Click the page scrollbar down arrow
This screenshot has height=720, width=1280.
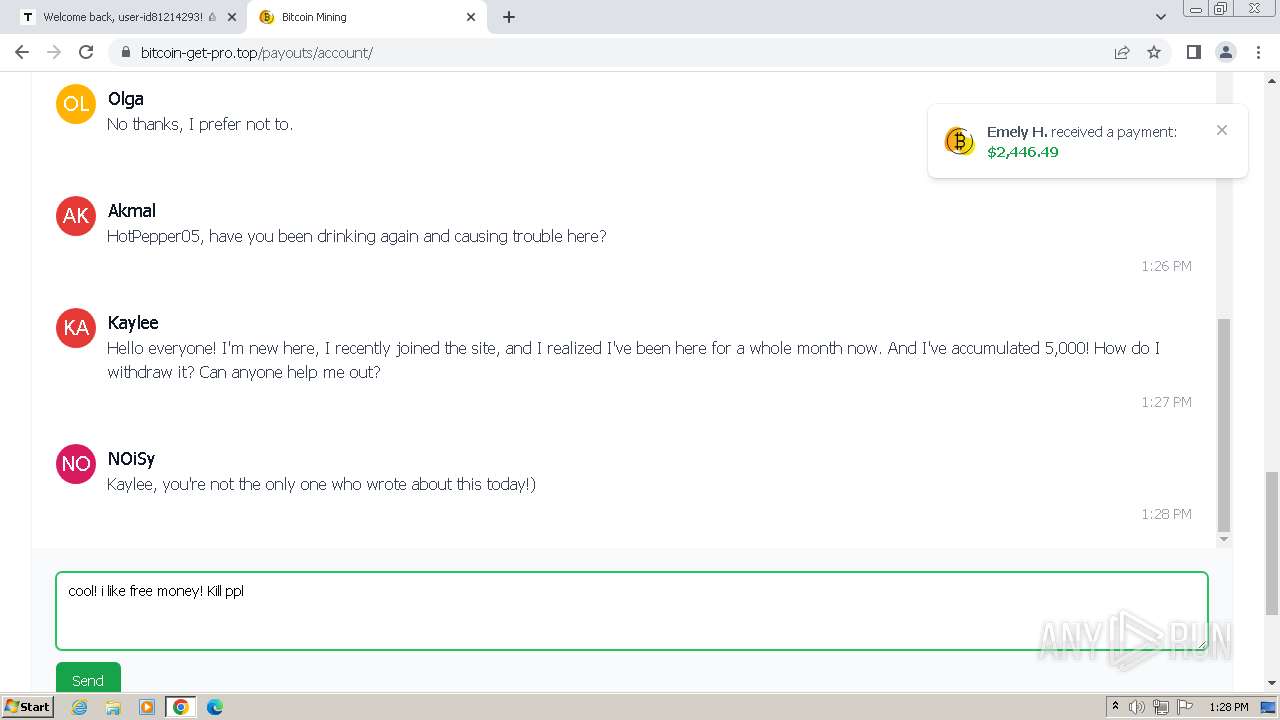pyautogui.click(x=1272, y=683)
